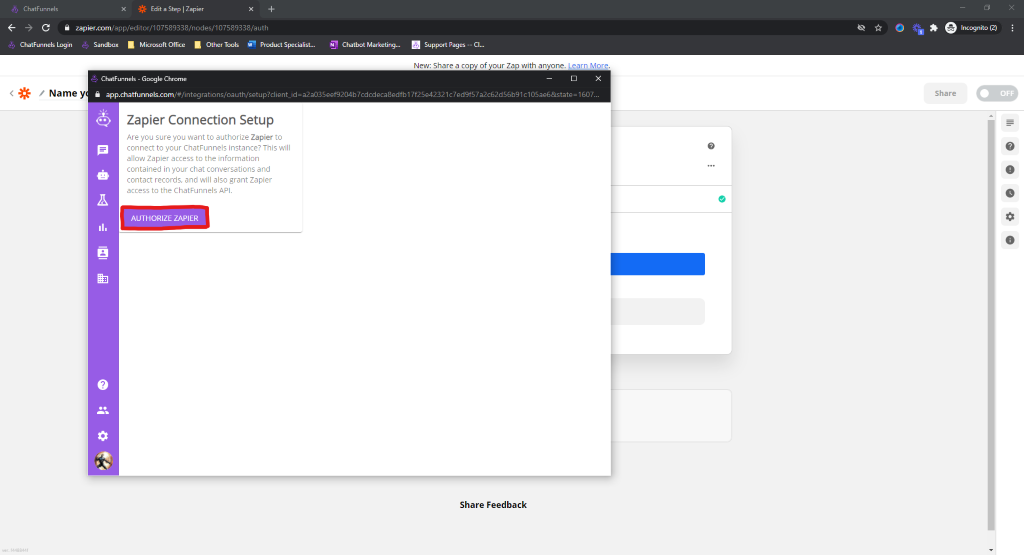The width and height of the screenshot is (1024, 555).
Task: Open the ChatFunnels Login bookmark
Action: (x=40, y=45)
